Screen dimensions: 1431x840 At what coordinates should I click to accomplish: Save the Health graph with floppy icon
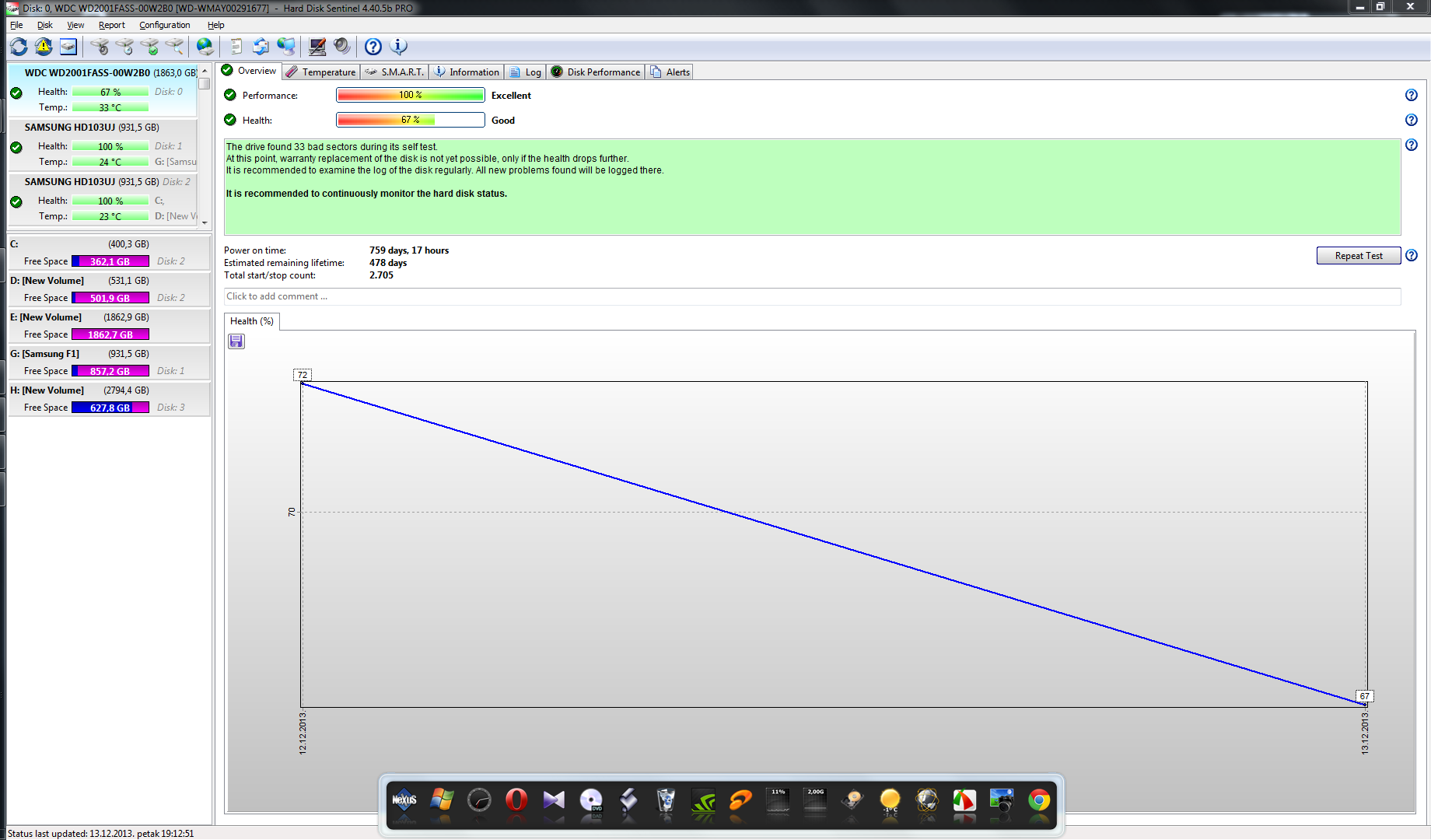point(236,341)
